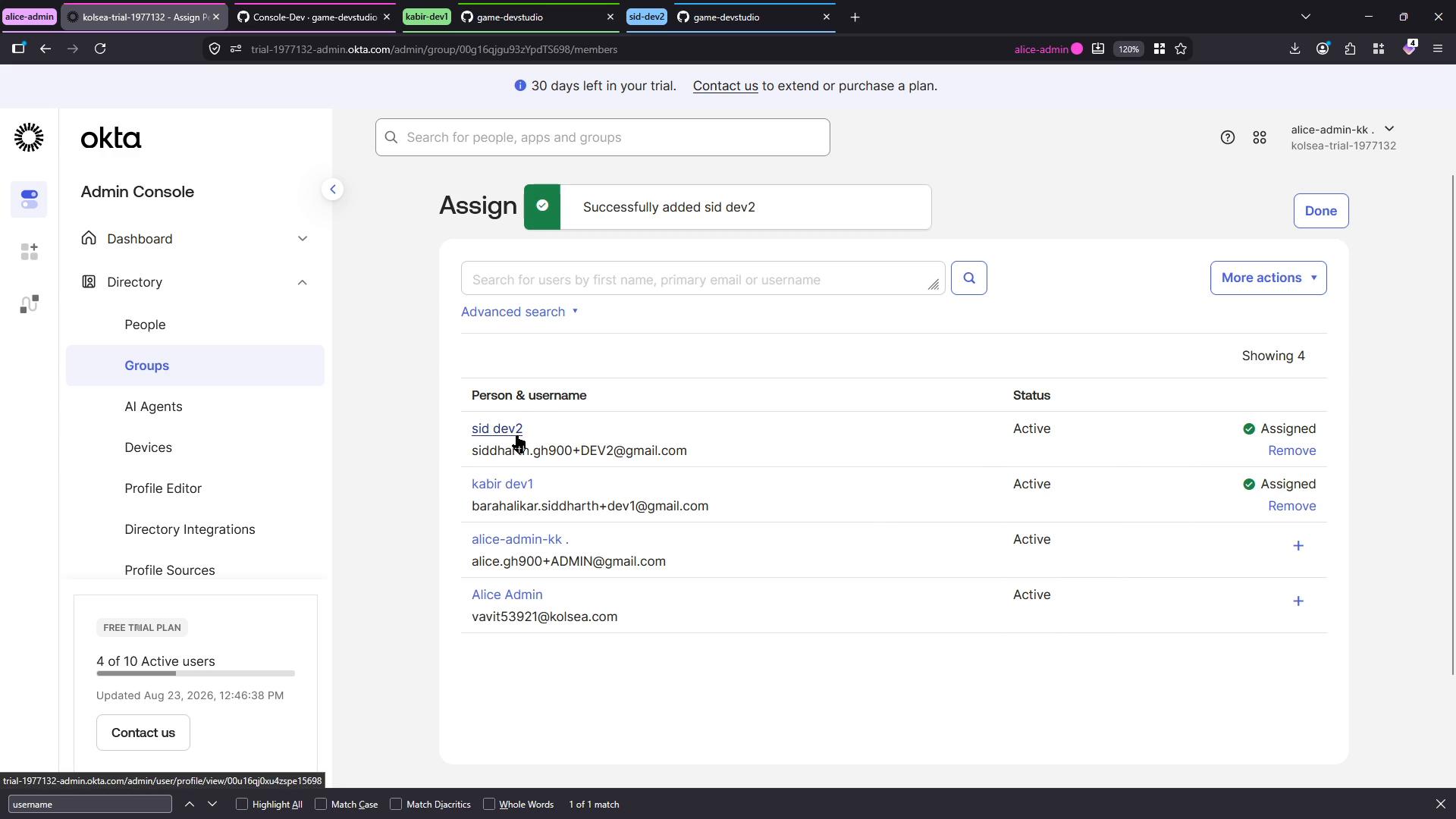Viewport: 1456px width, 819px height.
Task: Remove kabir dev1 from the group
Action: pos(1291,506)
